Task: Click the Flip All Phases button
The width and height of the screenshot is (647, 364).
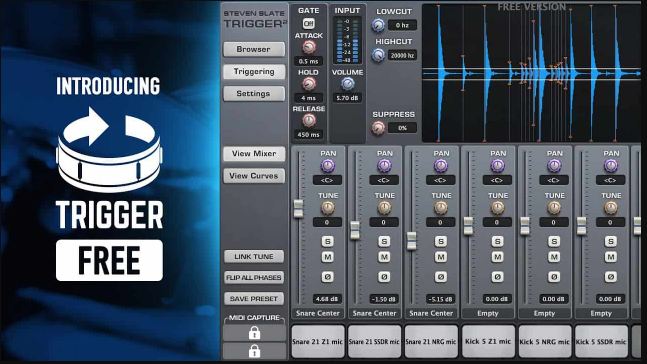Action: (x=254, y=277)
